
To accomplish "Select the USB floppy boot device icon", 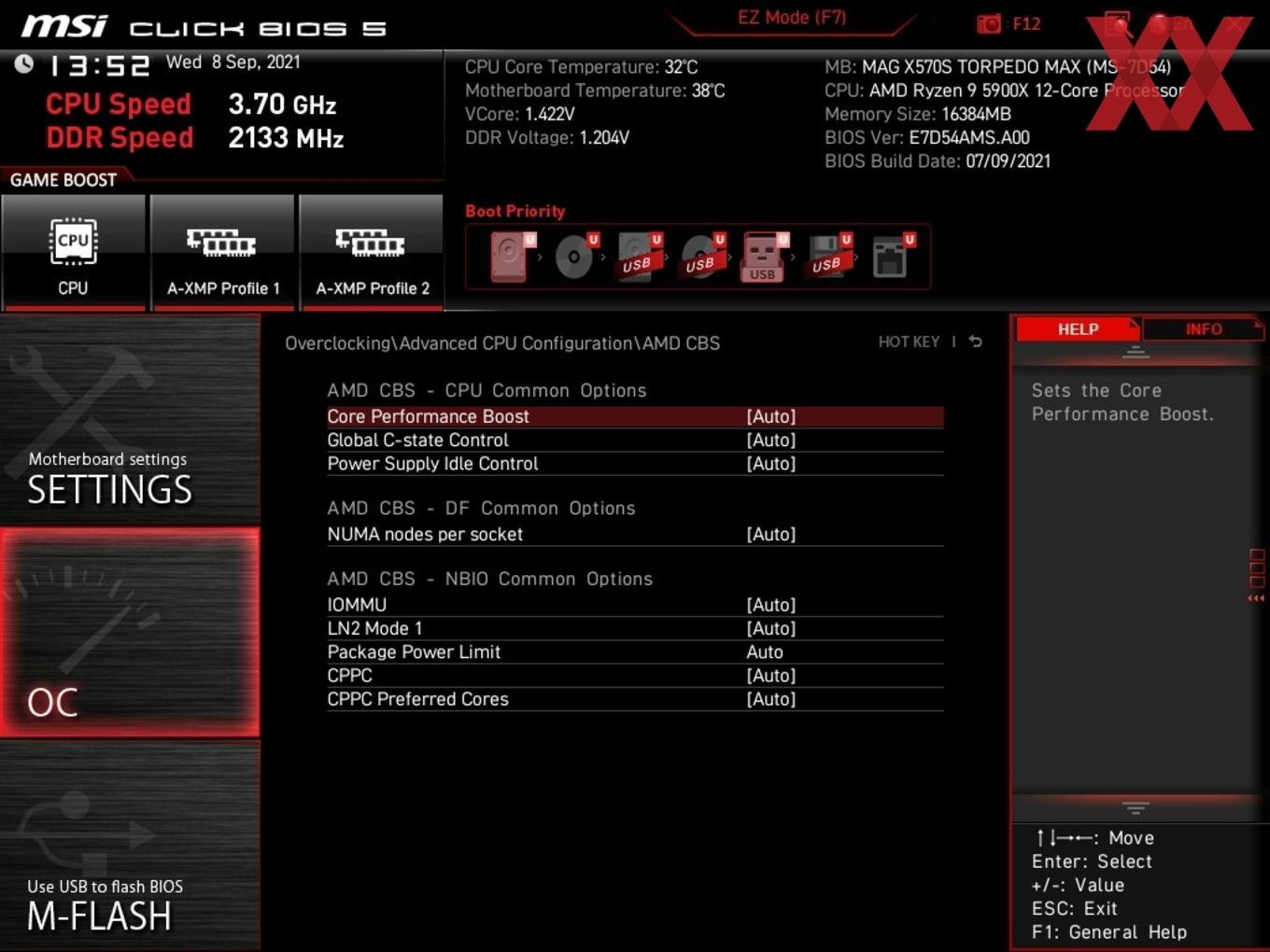I will [828, 257].
